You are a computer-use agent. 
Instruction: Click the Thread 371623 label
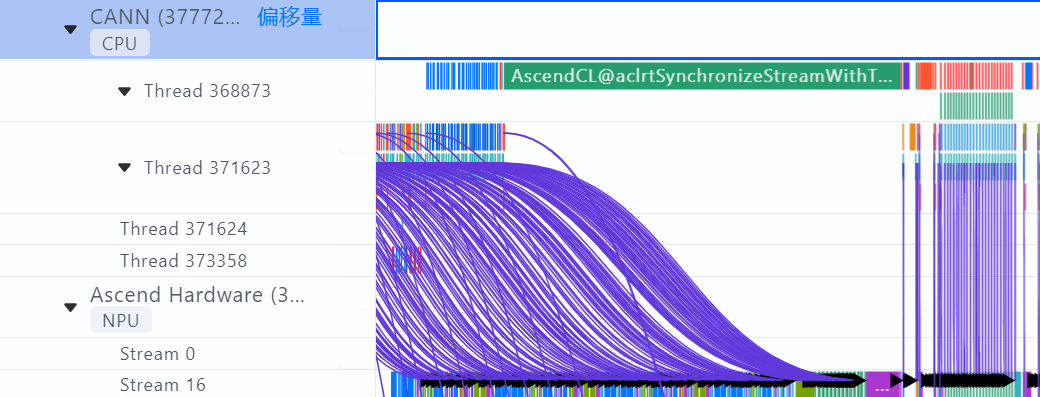[x=207, y=168]
